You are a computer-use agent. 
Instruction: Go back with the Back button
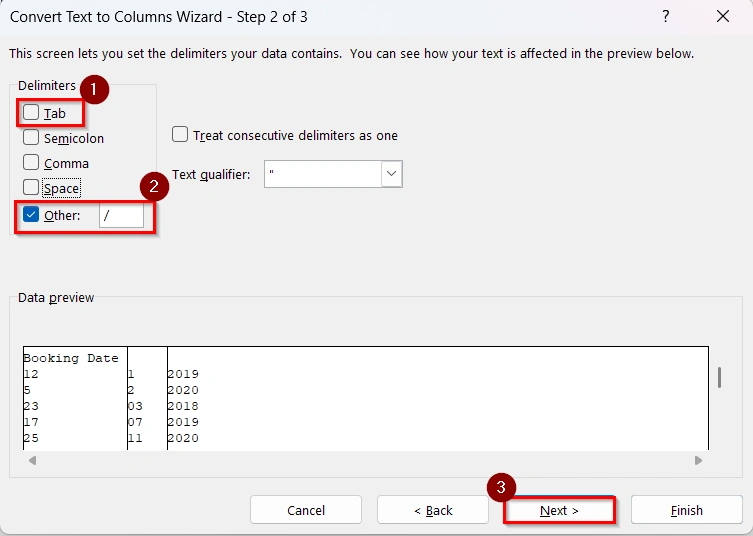click(x=432, y=510)
